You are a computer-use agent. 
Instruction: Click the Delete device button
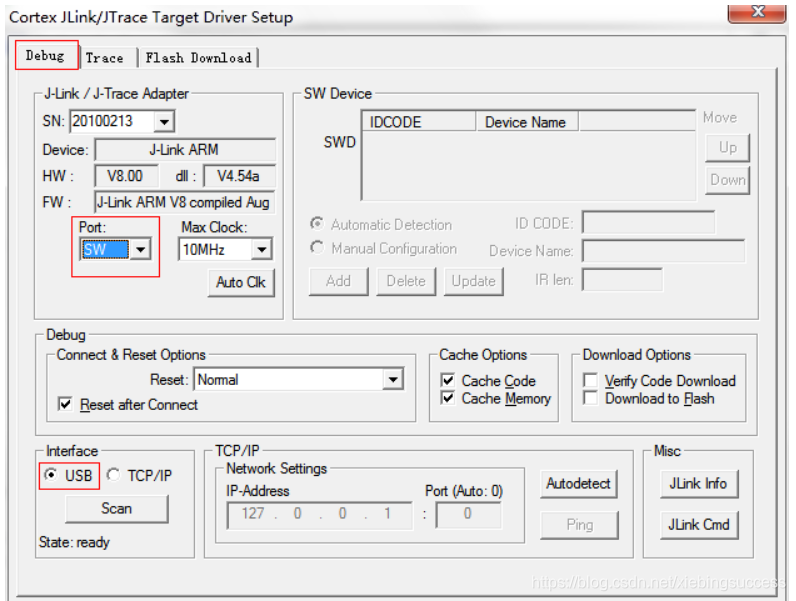click(406, 281)
